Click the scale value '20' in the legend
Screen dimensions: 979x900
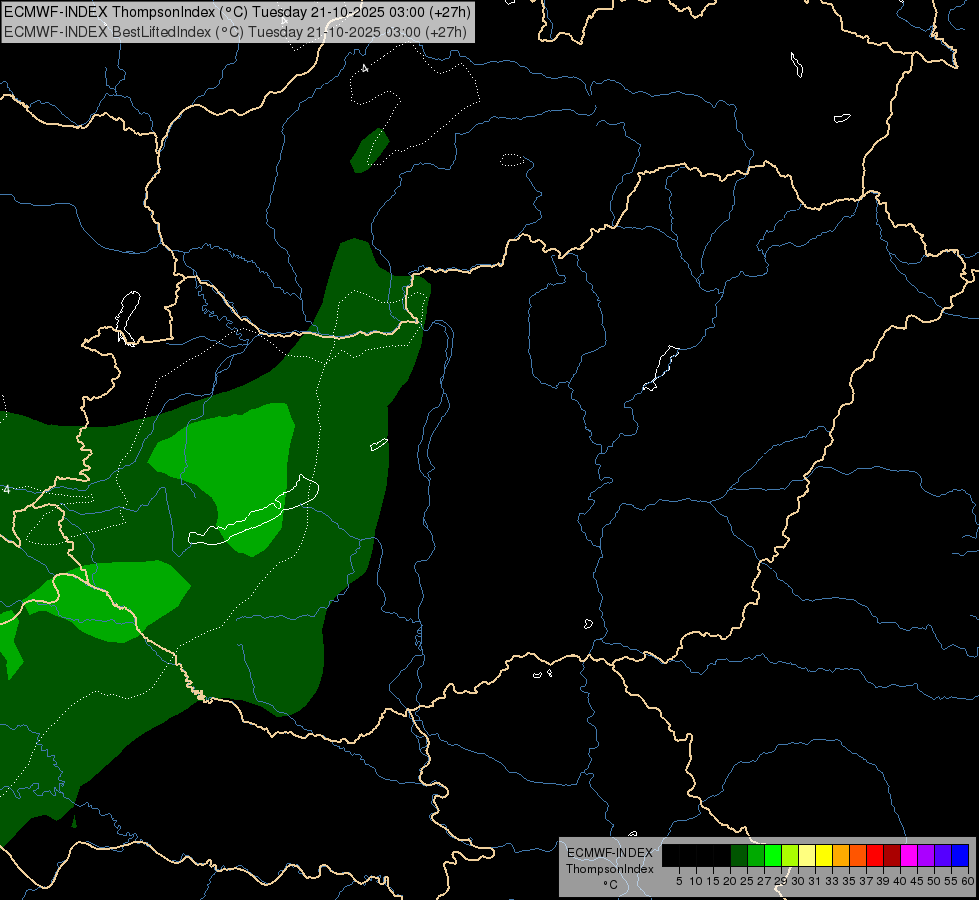730,881
